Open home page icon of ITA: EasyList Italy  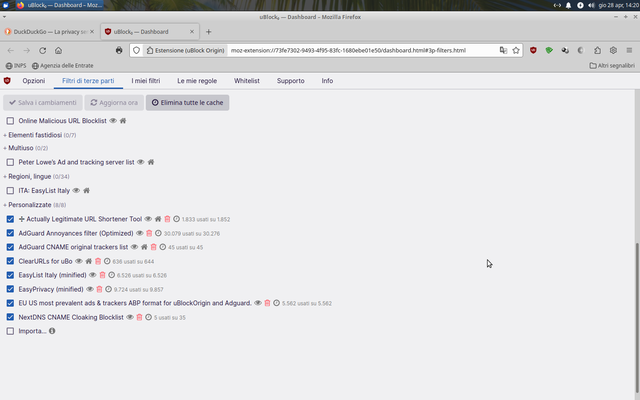(x=87, y=191)
